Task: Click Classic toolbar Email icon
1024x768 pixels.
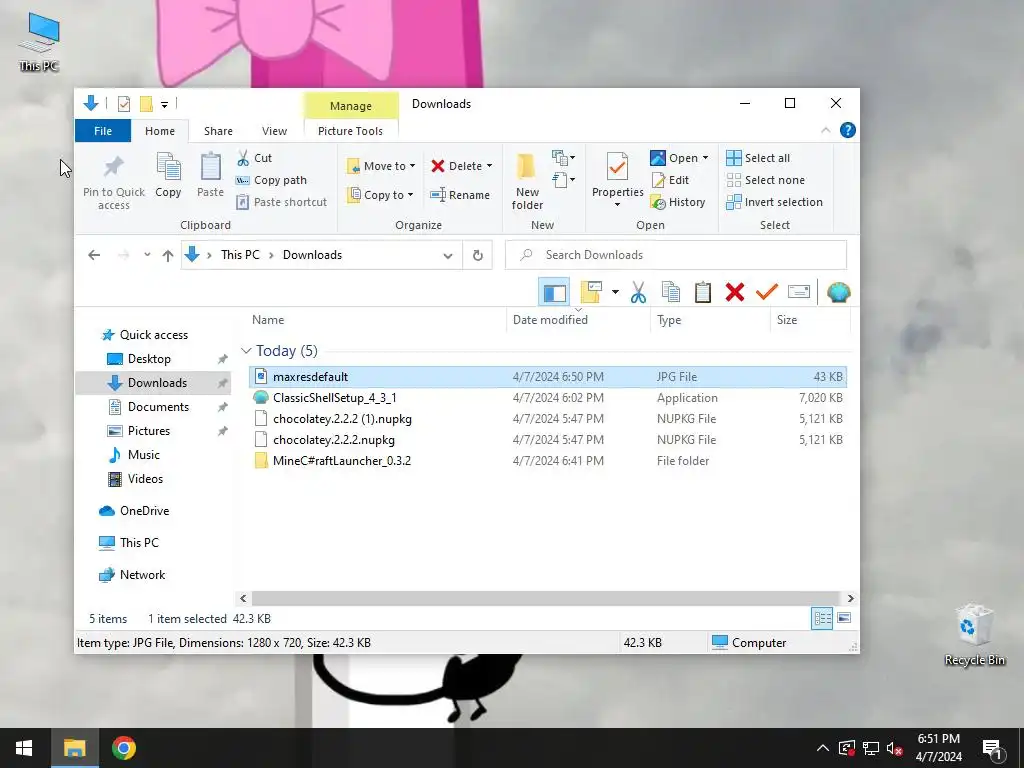Action: 799,292
